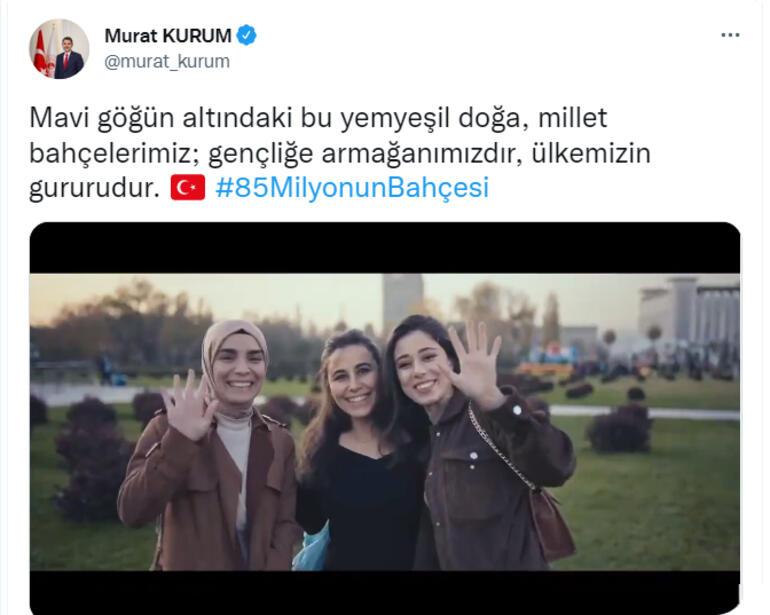
Task: Open the #85MilyonunBahçesi hashtag
Action: [x=352, y=188]
